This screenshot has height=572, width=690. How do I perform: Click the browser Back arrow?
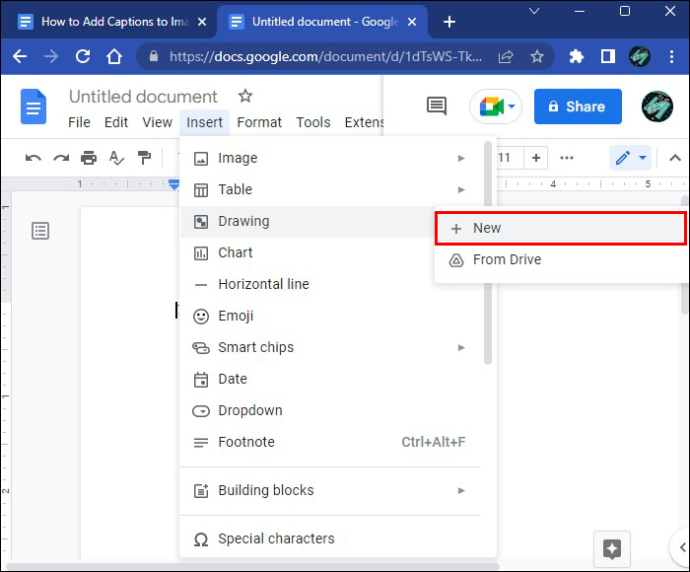point(20,56)
